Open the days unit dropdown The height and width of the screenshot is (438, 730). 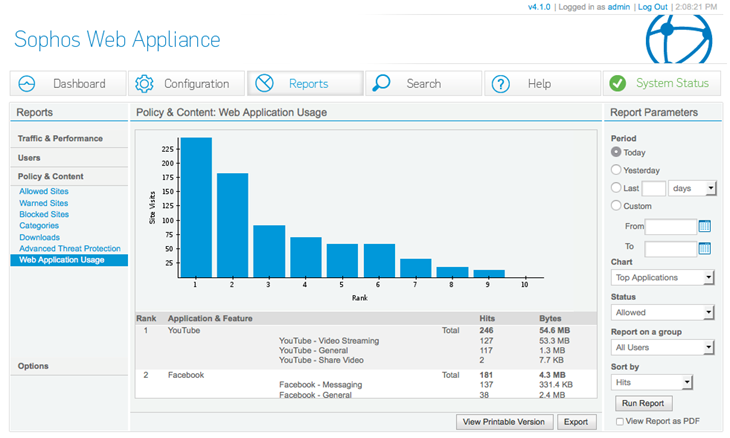(x=692, y=188)
